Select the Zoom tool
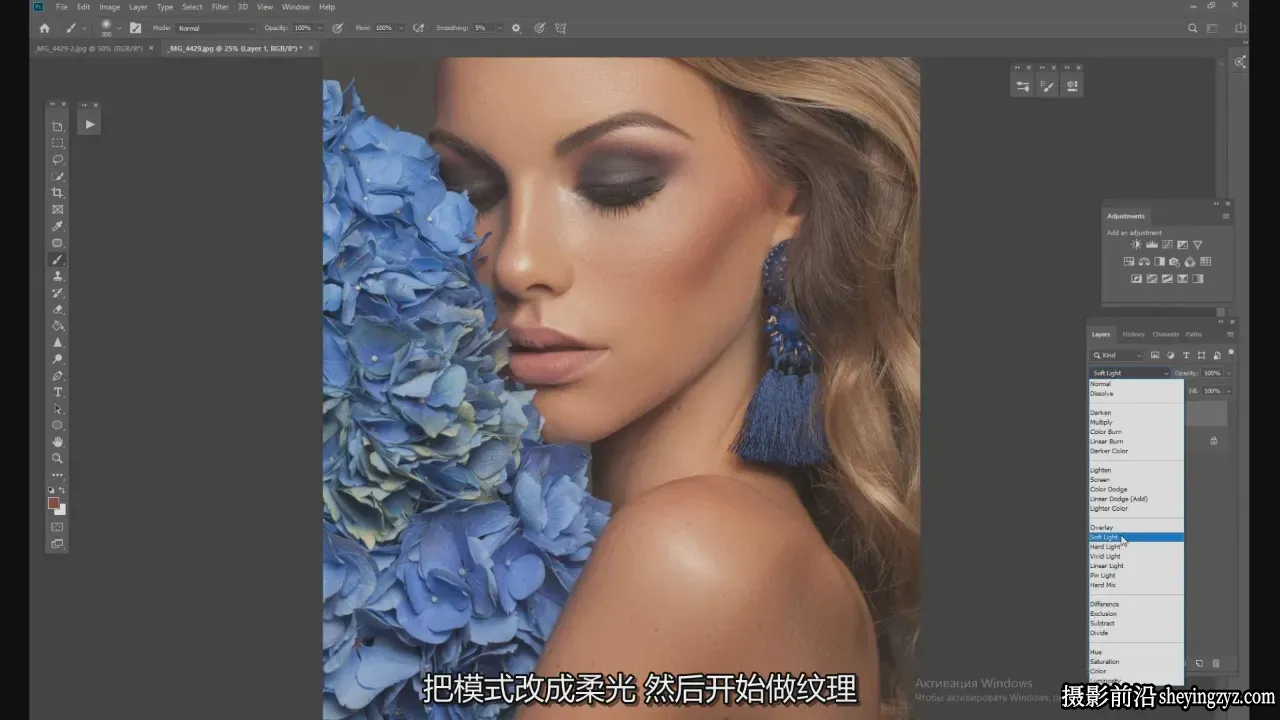This screenshot has height=720, width=1280. tap(58, 458)
